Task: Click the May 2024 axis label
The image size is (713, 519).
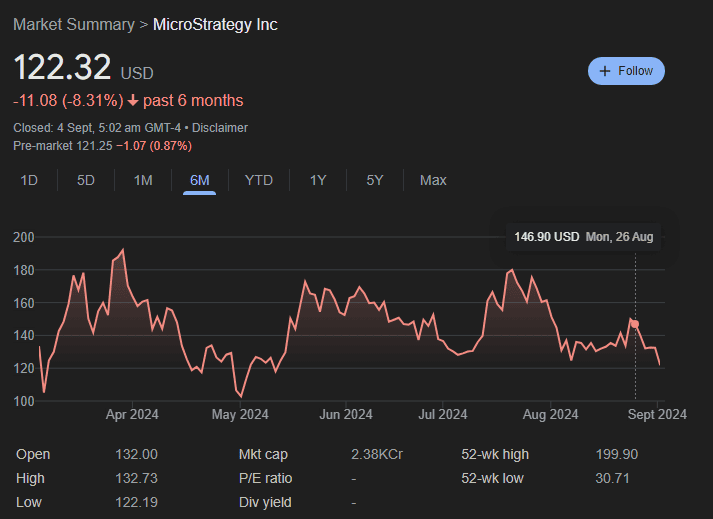Action: click(240, 414)
